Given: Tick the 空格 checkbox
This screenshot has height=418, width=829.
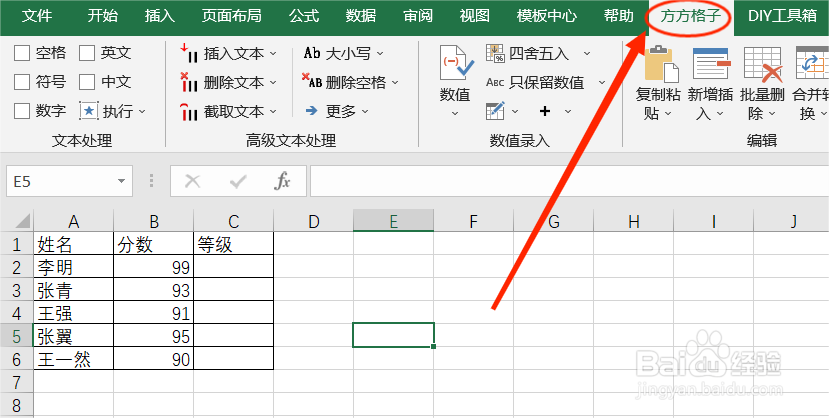Looking at the screenshot, I should 22,53.
